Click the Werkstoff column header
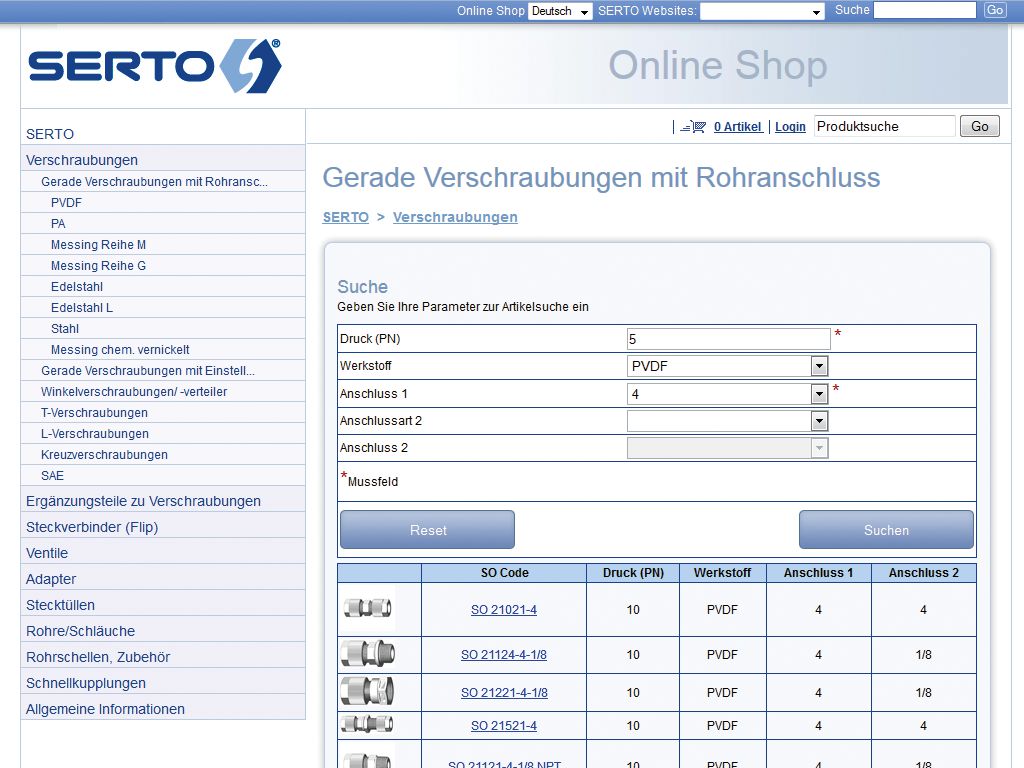Image resolution: width=1024 pixels, height=768 pixels. 722,573
